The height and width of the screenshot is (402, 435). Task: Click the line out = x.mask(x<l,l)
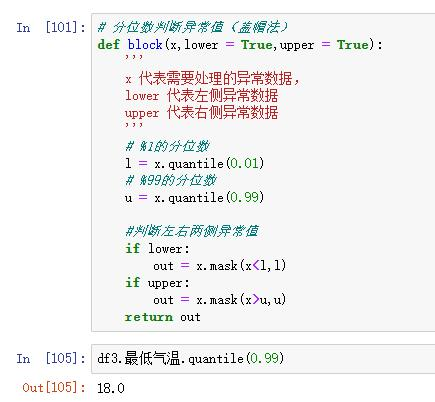point(220,266)
